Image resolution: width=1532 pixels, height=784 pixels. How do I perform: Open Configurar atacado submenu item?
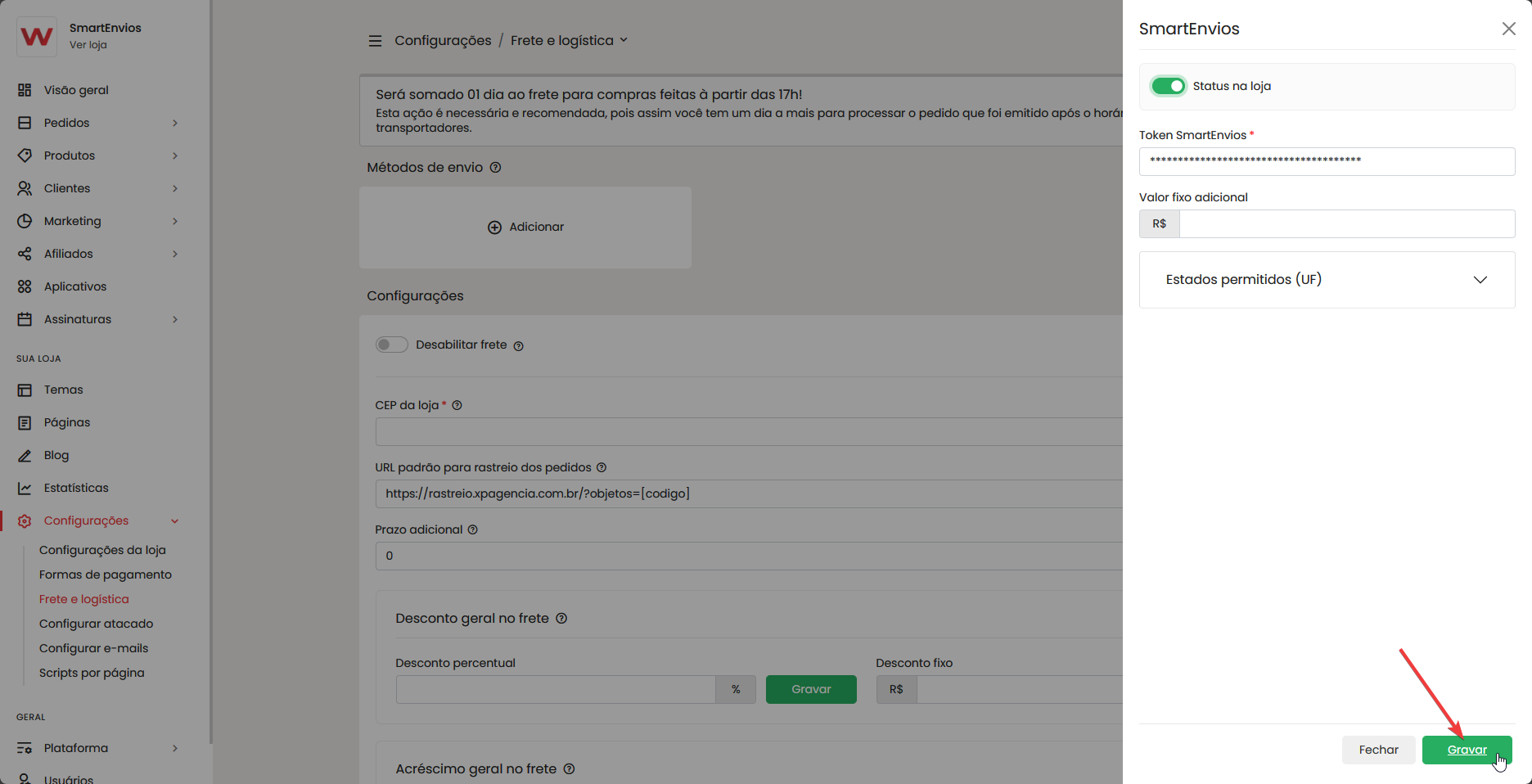click(x=97, y=624)
